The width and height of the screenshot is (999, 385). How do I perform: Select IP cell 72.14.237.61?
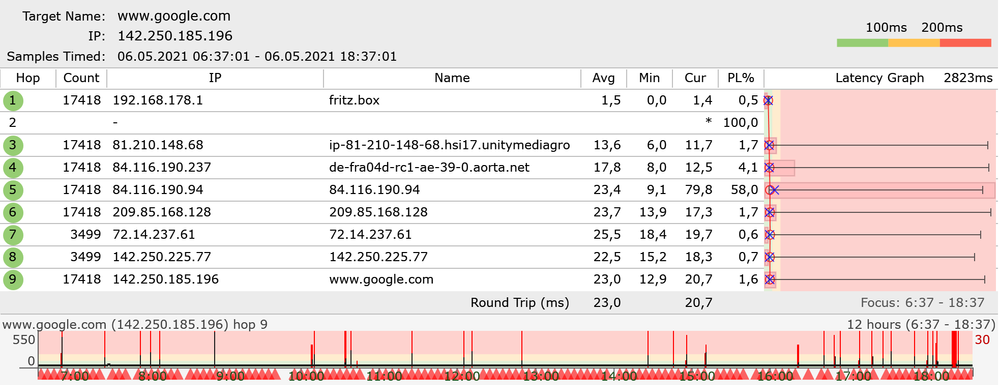click(154, 235)
